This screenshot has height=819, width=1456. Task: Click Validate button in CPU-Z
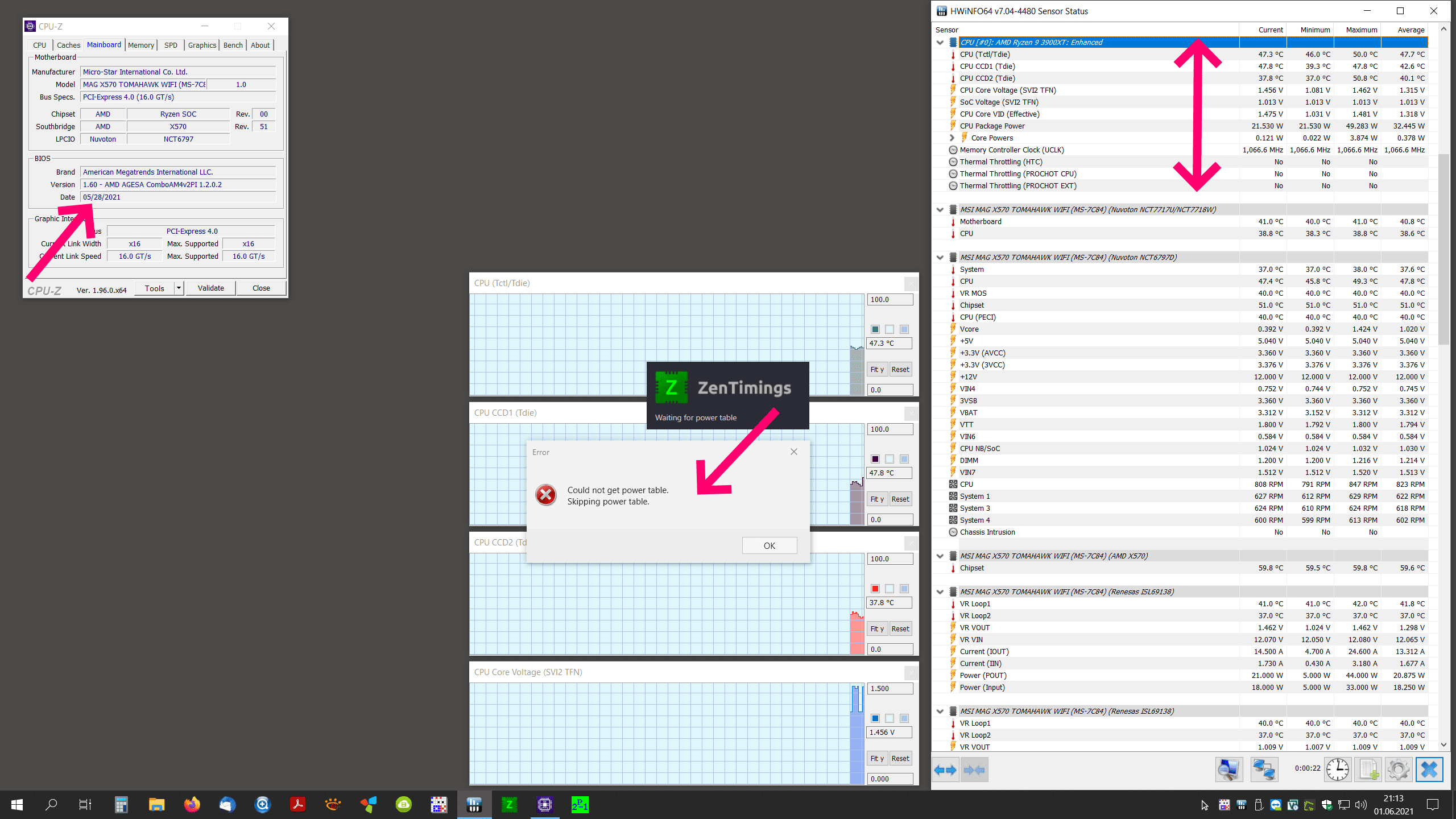211,288
